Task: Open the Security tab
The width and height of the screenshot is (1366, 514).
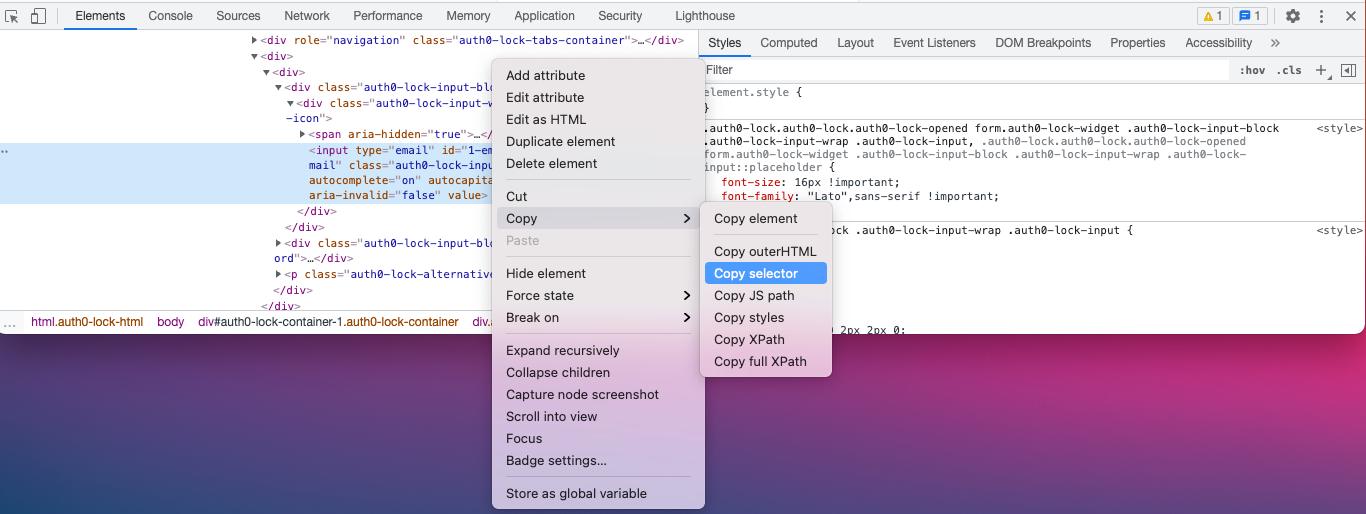Action: click(620, 16)
